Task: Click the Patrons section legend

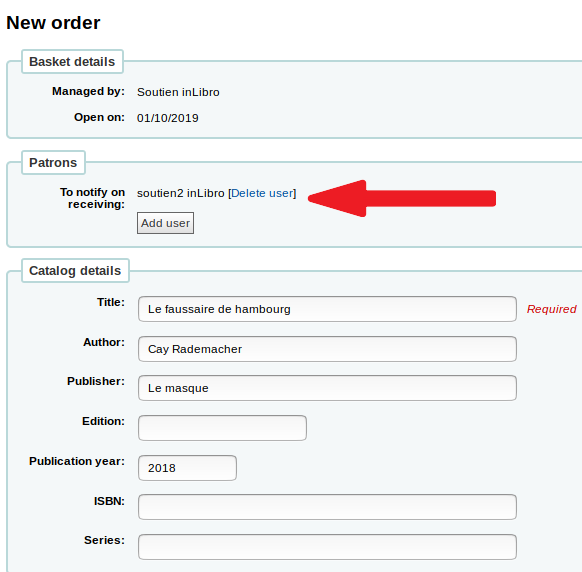Action: 53,163
